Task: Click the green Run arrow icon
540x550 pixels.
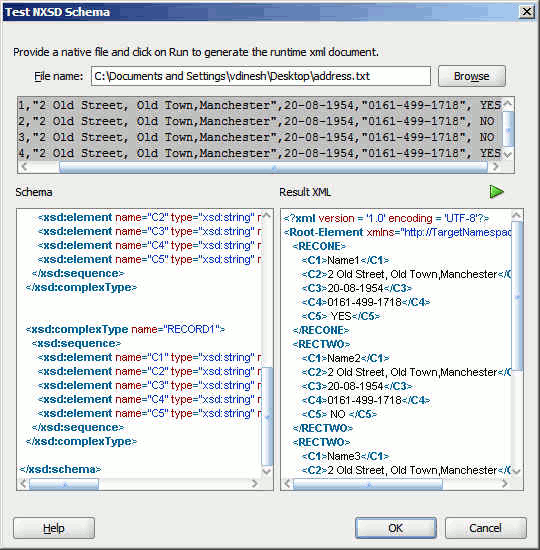Action: pos(496,192)
